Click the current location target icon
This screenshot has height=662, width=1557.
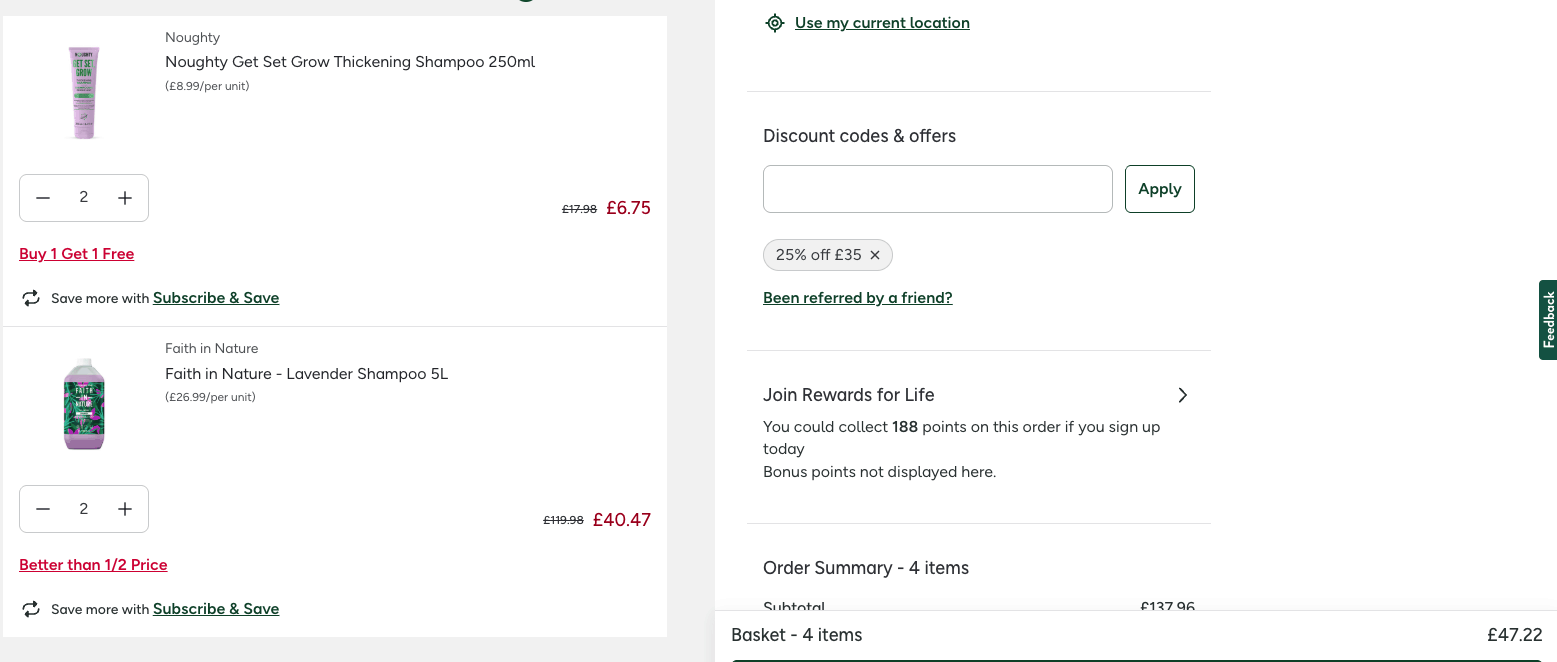(x=774, y=23)
